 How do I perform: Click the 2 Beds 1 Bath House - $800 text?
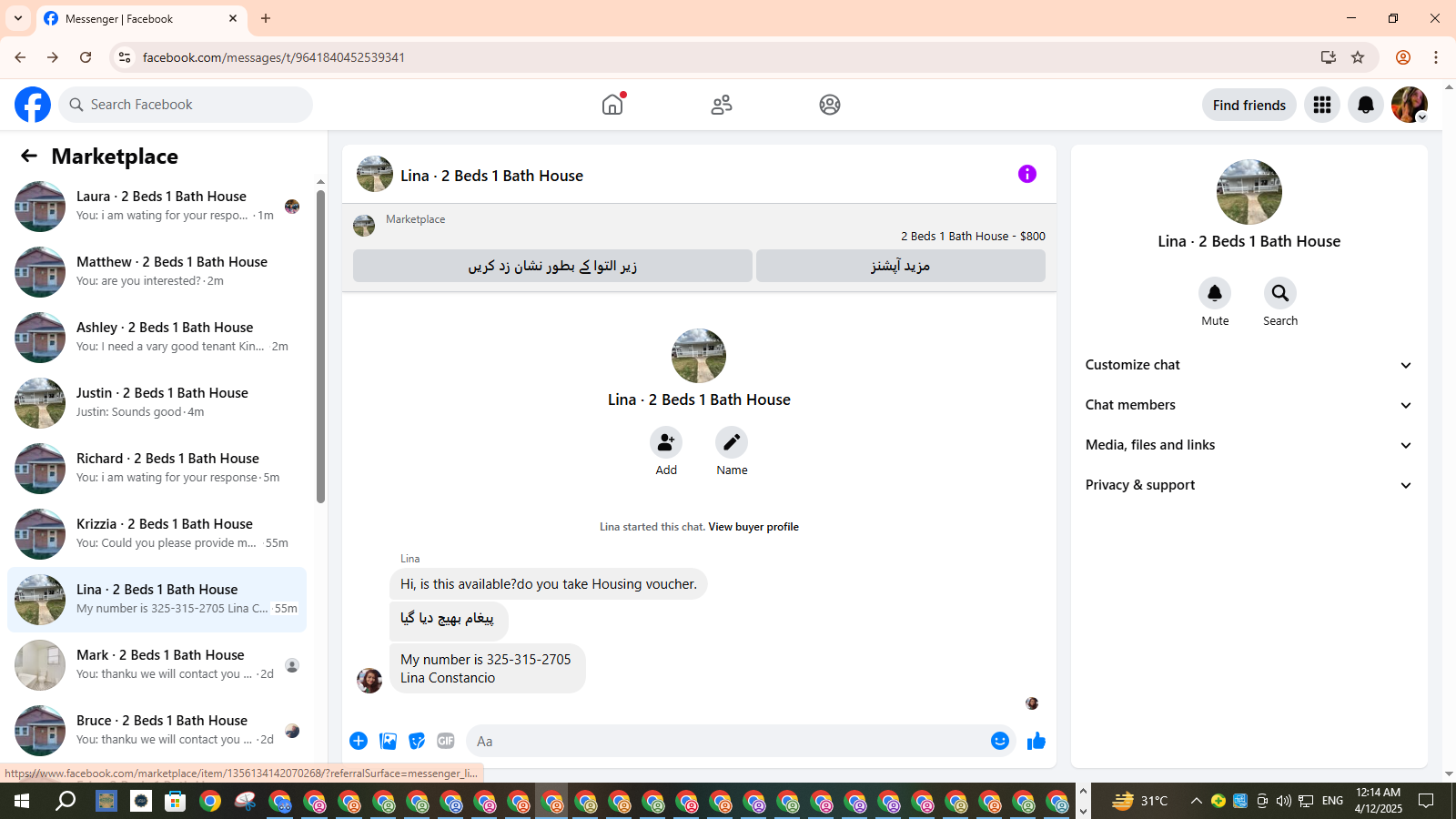tap(973, 236)
